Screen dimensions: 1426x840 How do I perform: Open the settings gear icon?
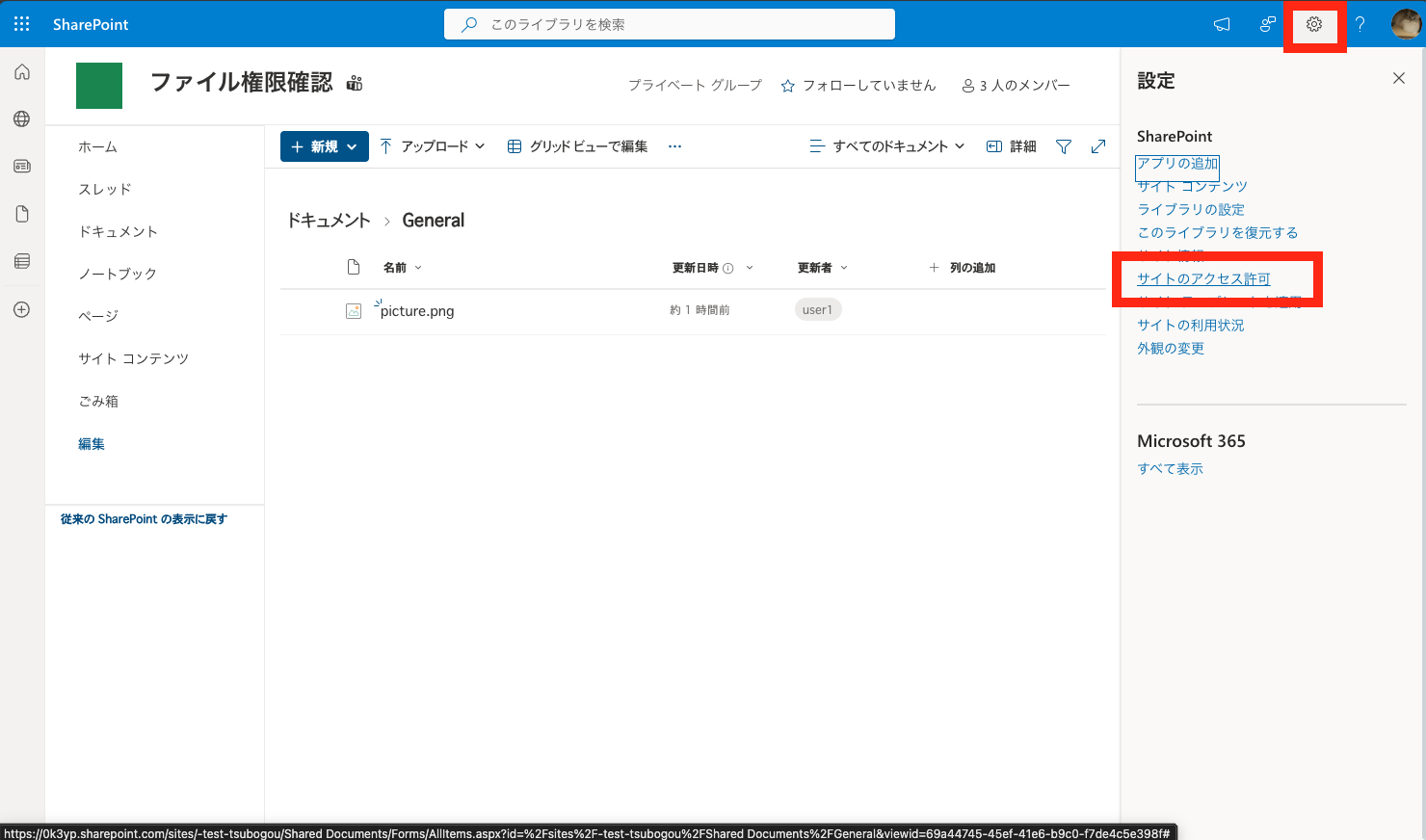(x=1314, y=24)
